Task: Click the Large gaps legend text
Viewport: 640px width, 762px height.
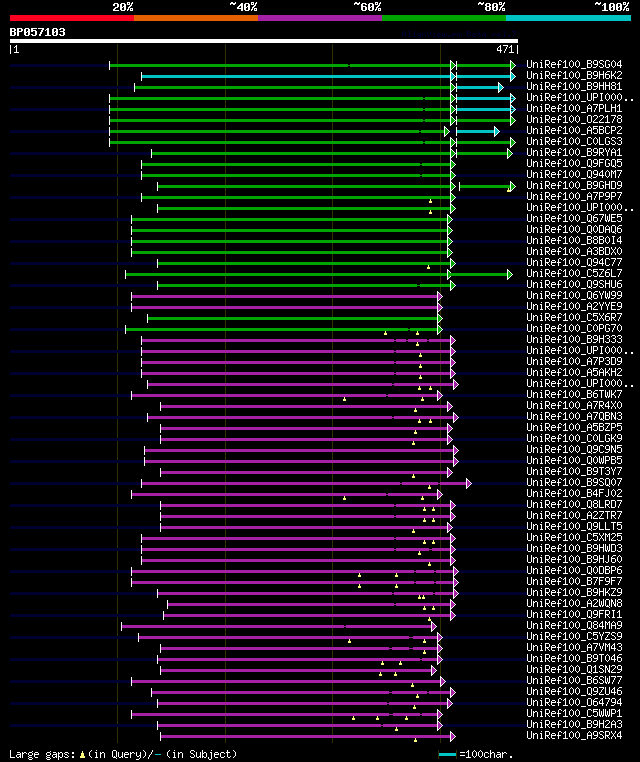Action: tap(123, 754)
